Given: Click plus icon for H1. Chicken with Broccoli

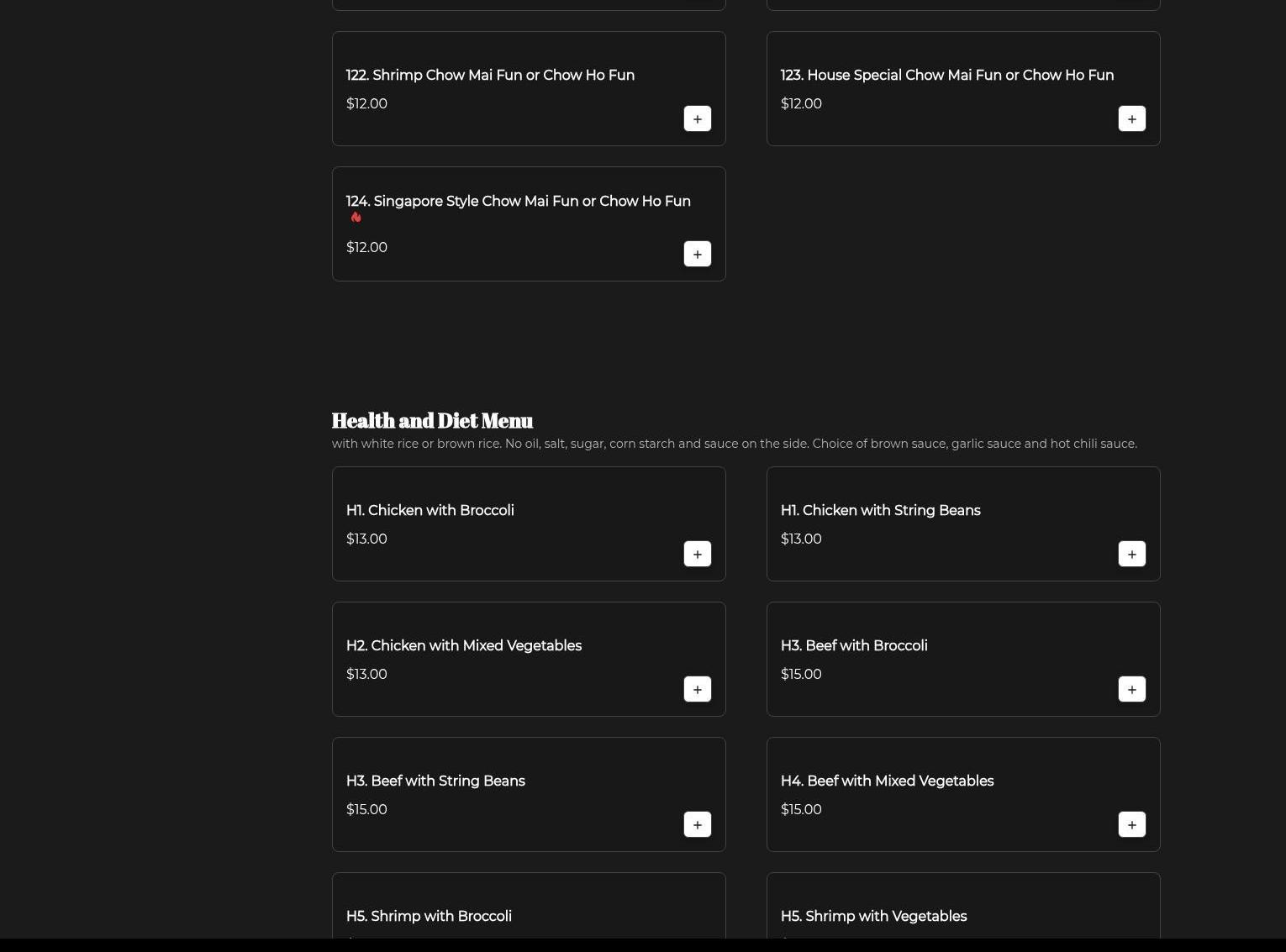Looking at the screenshot, I should point(698,554).
